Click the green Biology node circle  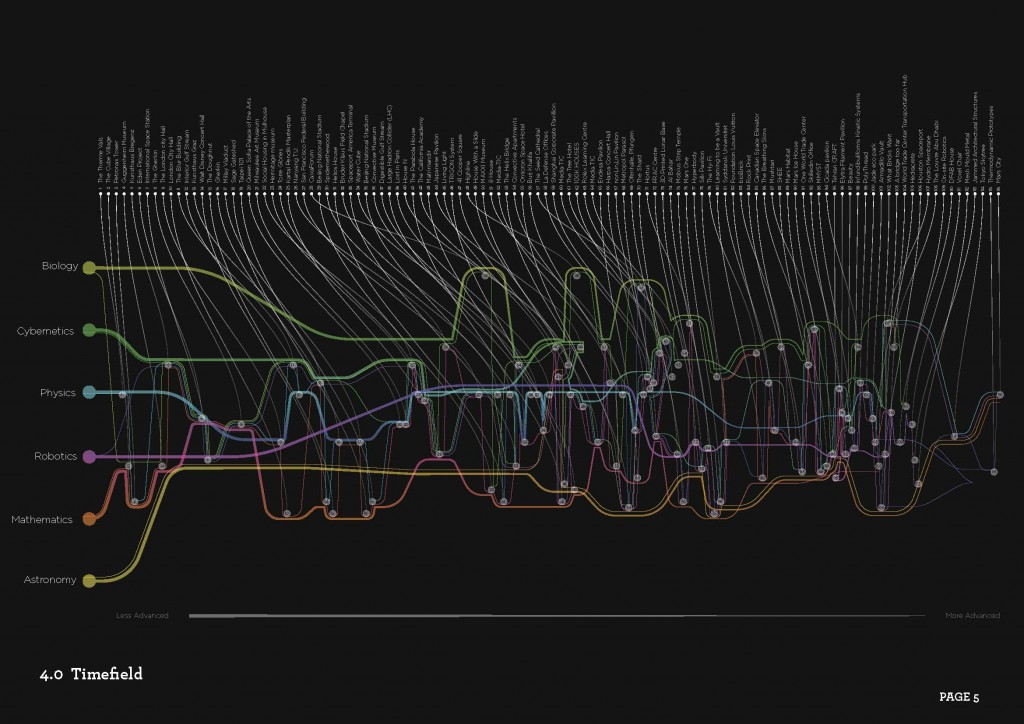[x=89, y=267]
